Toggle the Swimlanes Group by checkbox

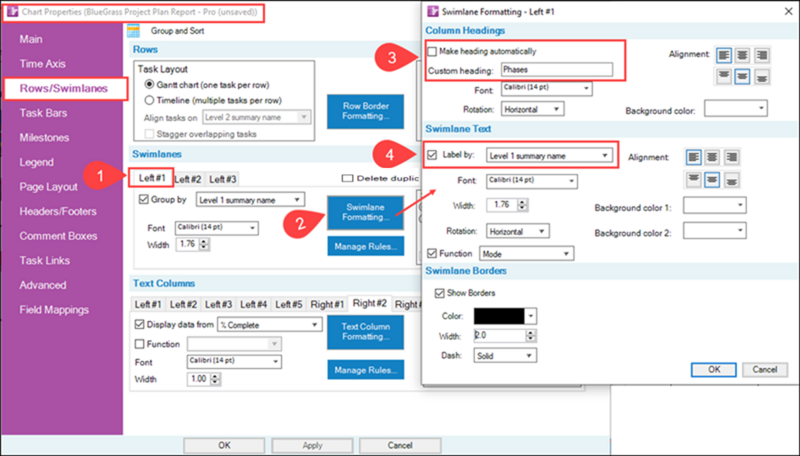(x=143, y=199)
